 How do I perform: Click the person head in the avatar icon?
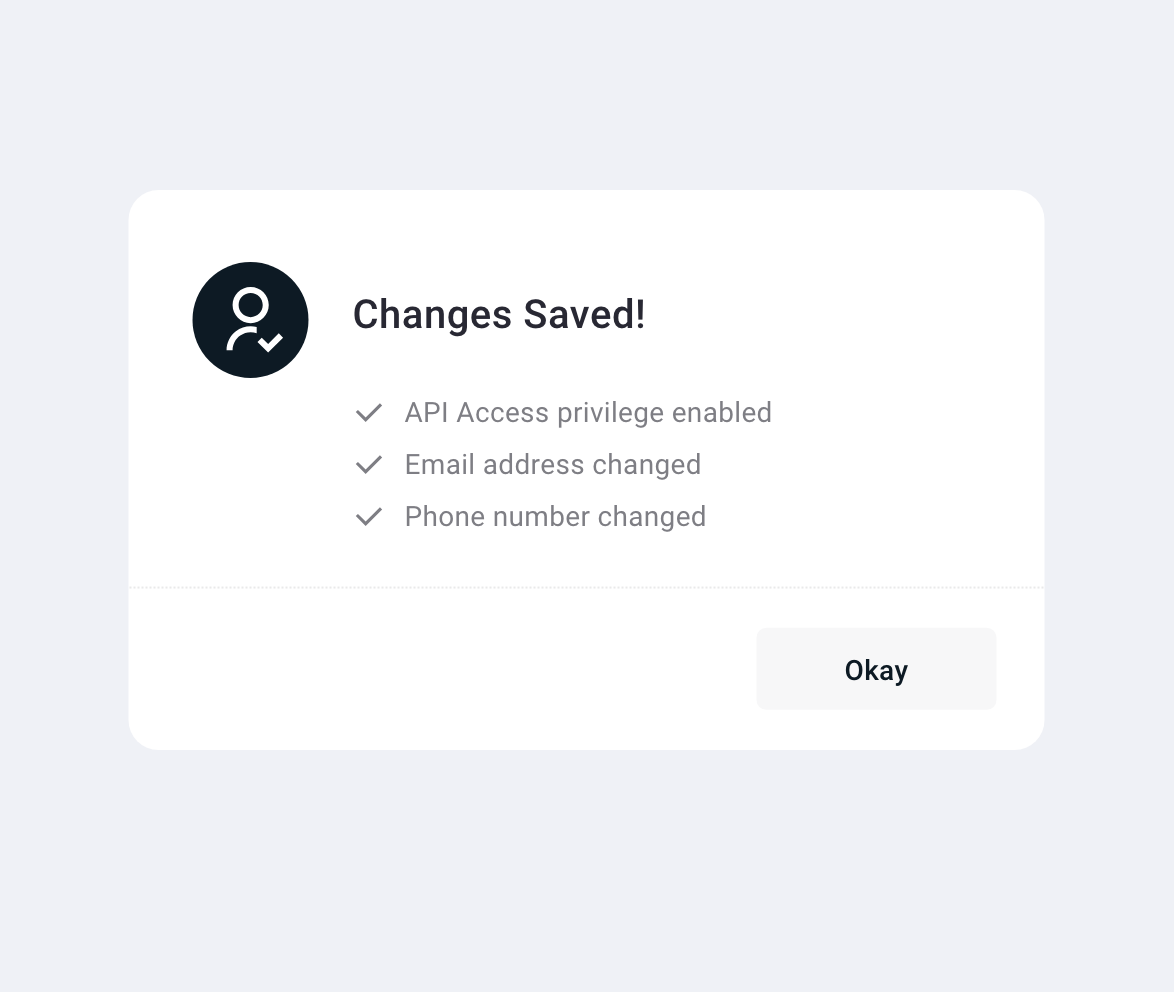coord(250,305)
